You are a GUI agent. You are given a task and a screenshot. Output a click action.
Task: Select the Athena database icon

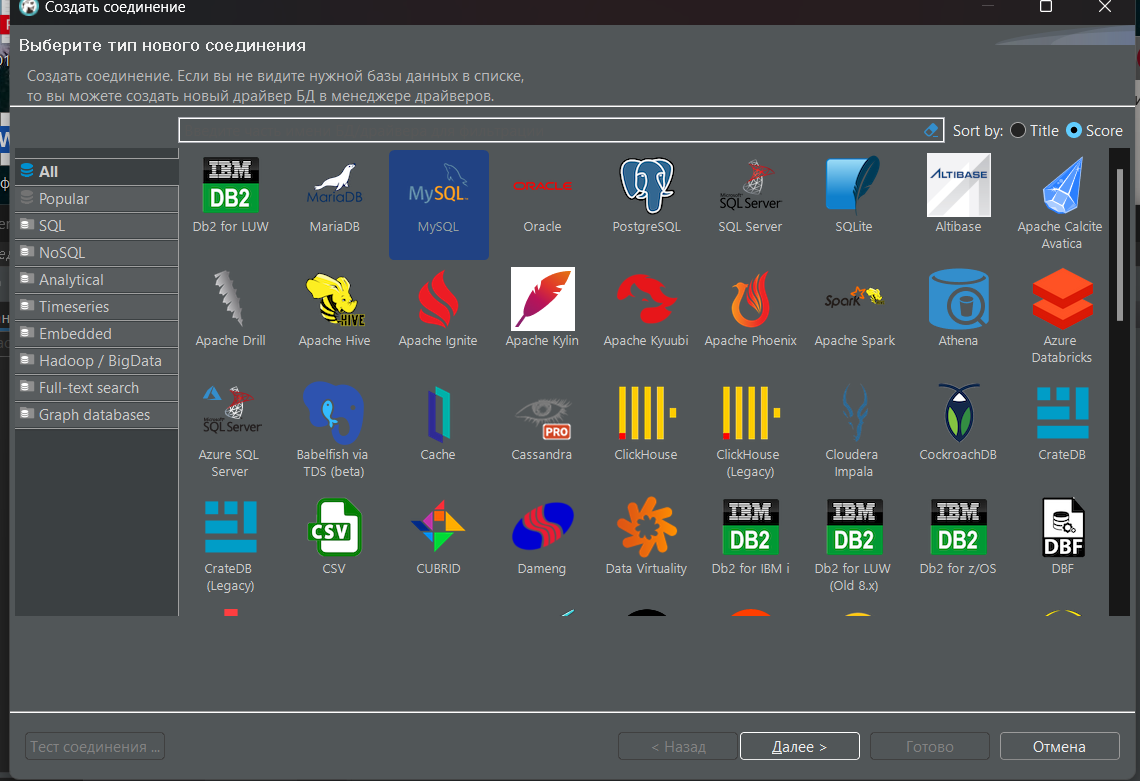958,299
